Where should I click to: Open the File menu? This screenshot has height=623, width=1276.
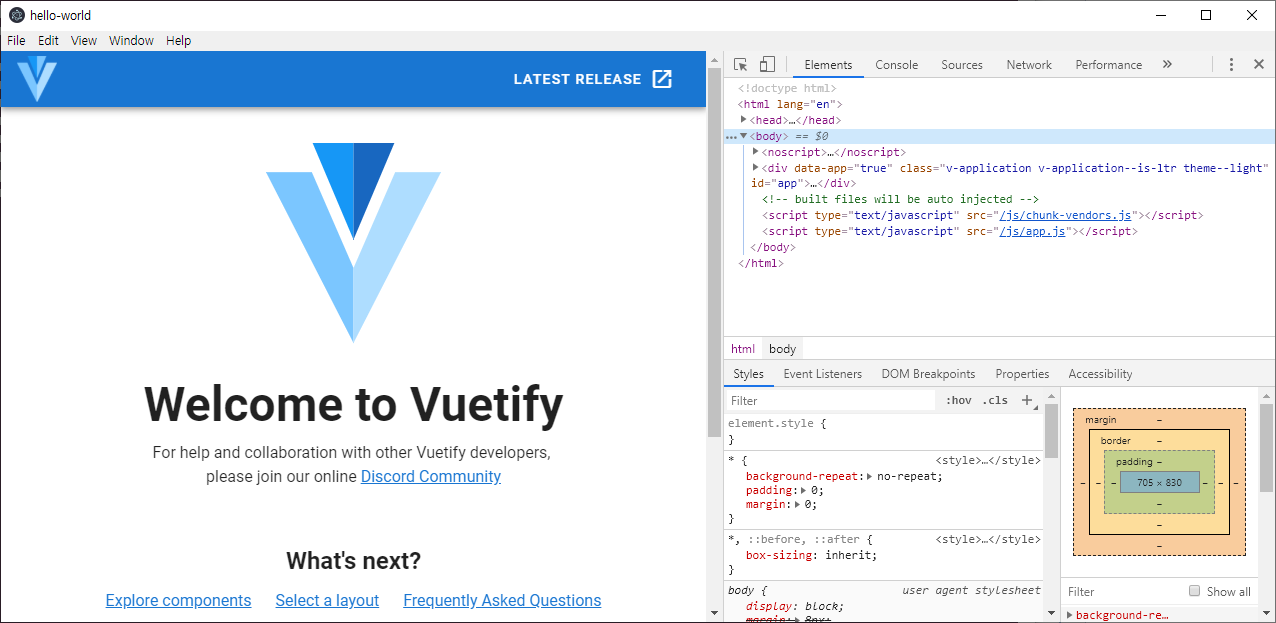16,41
